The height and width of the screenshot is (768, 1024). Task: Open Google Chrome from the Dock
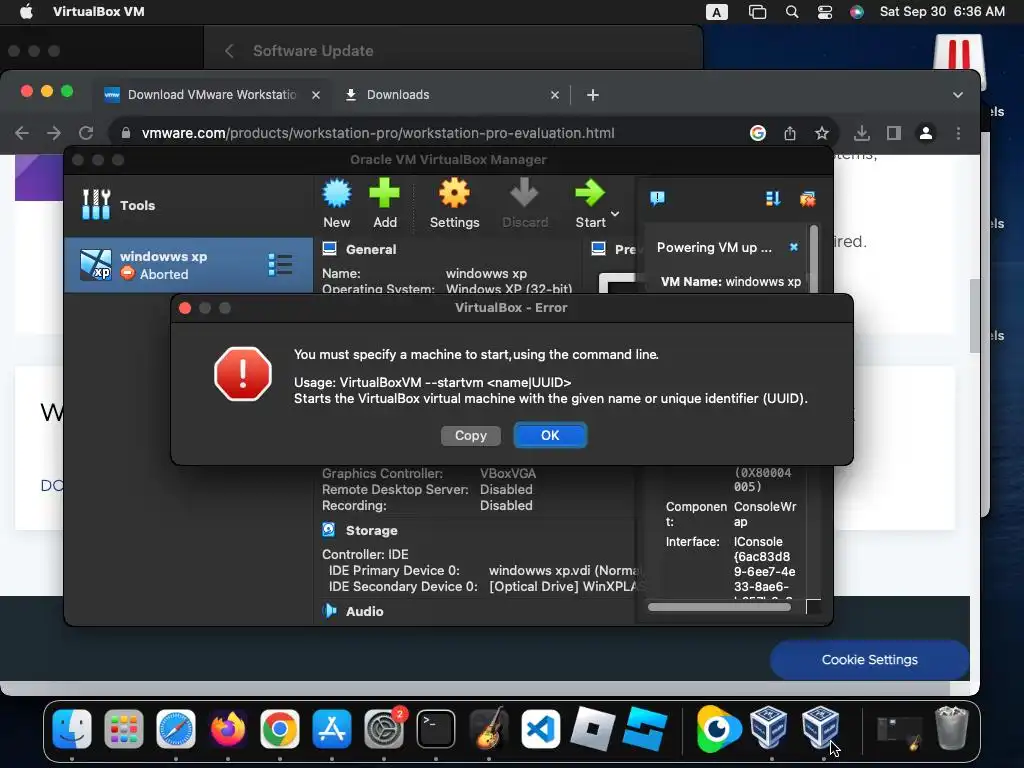pos(280,729)
